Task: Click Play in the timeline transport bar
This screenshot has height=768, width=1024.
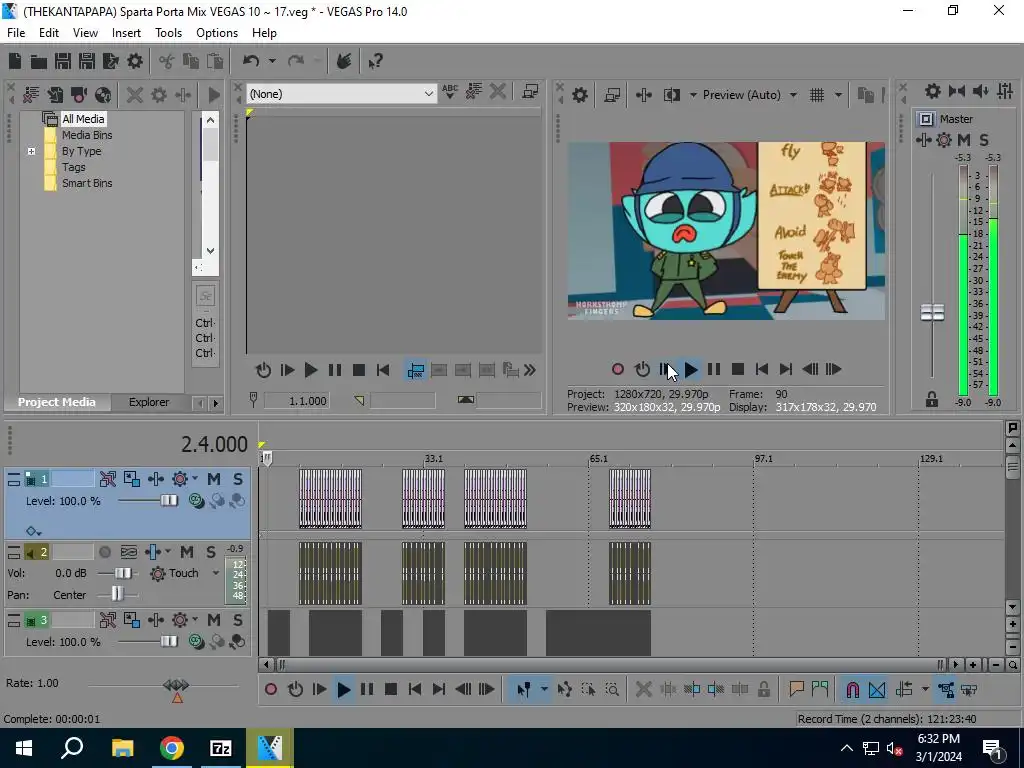Action: coord(344,690)
